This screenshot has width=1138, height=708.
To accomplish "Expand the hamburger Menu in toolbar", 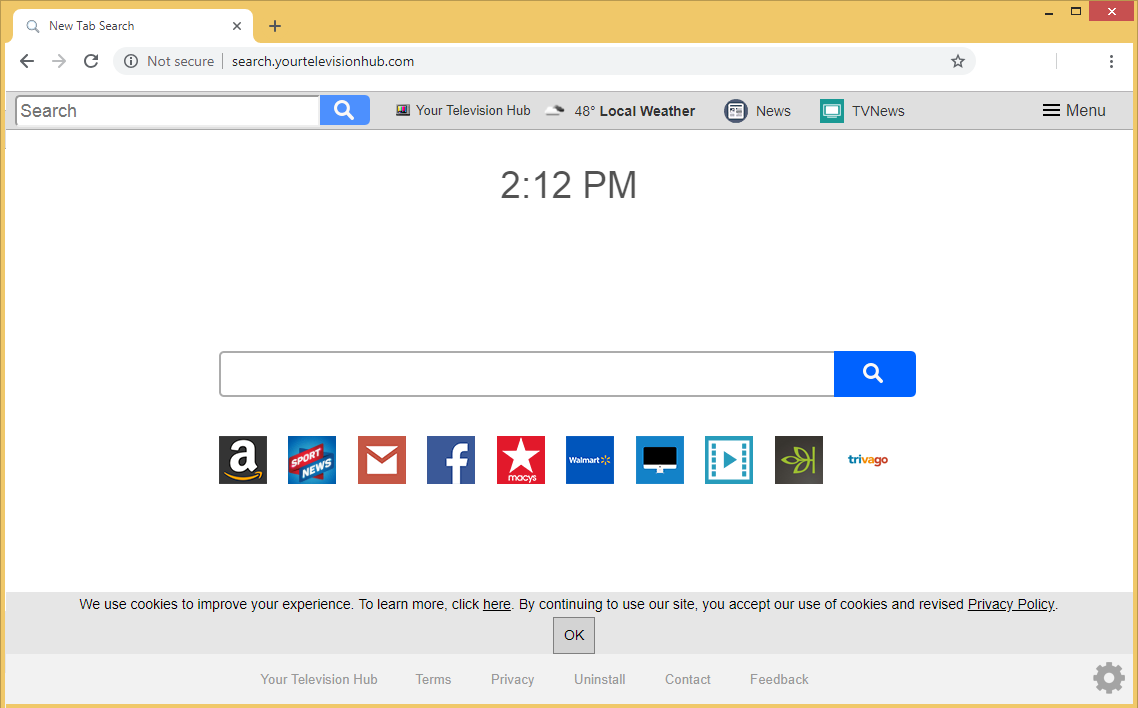I will click(x=1074, y=111).
